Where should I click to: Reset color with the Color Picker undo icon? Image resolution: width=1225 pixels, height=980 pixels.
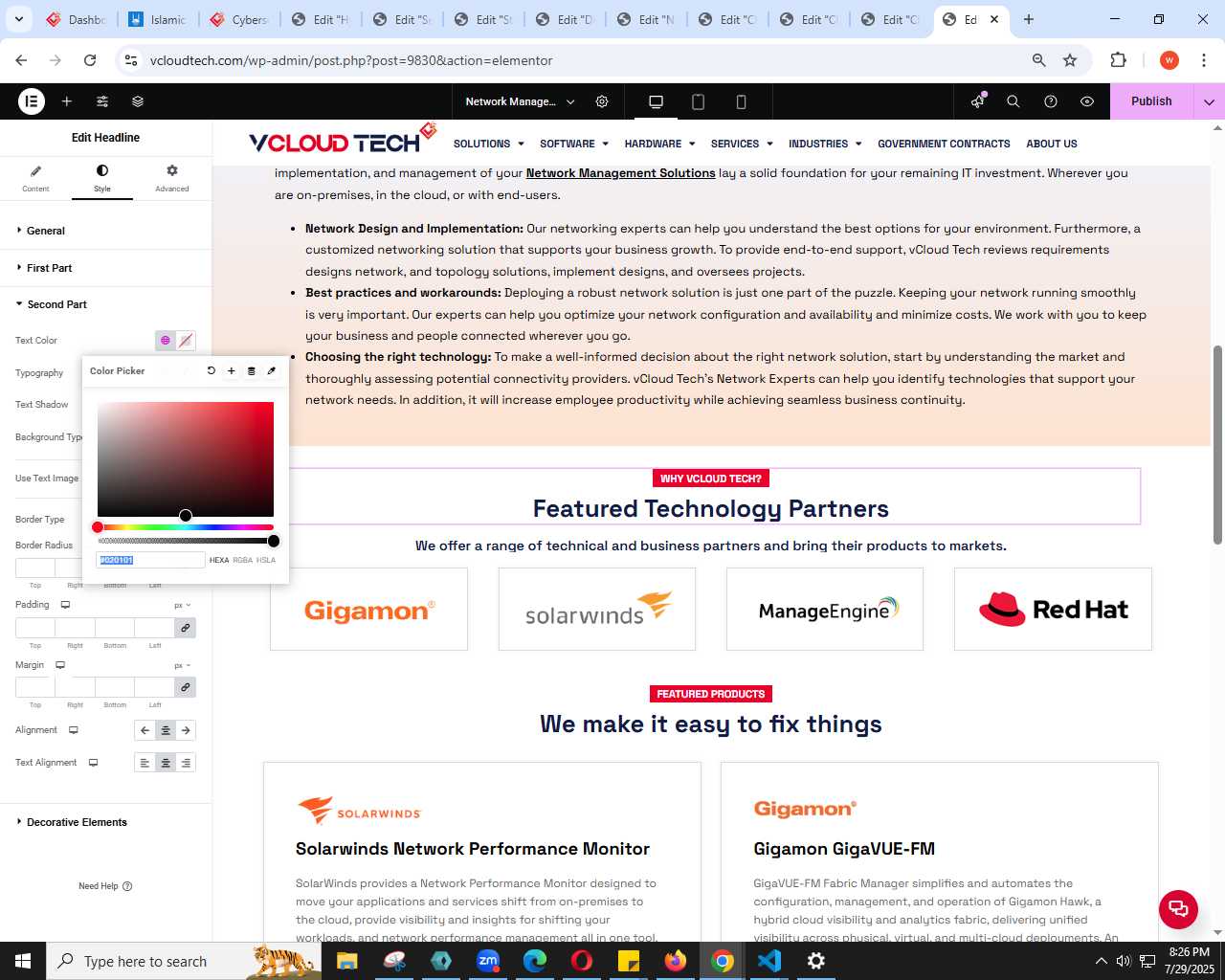(x=212, y=370)
